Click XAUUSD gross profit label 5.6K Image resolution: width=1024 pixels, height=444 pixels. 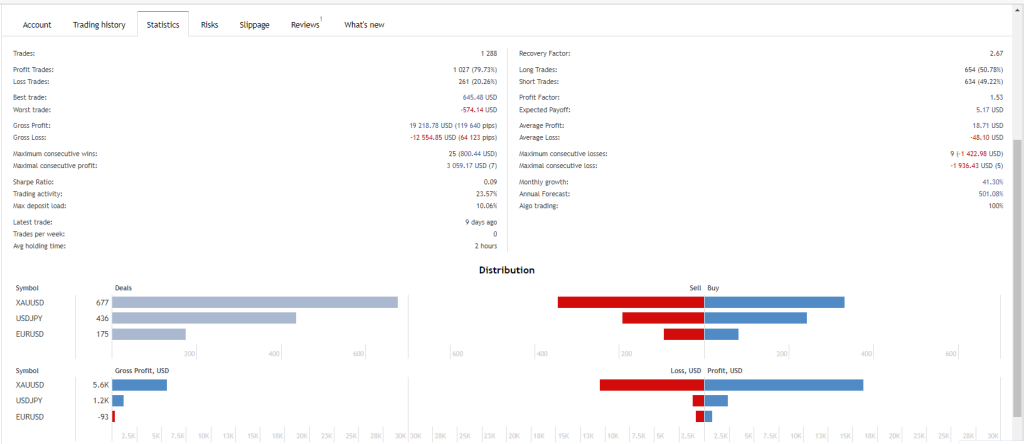click(101, 385)
